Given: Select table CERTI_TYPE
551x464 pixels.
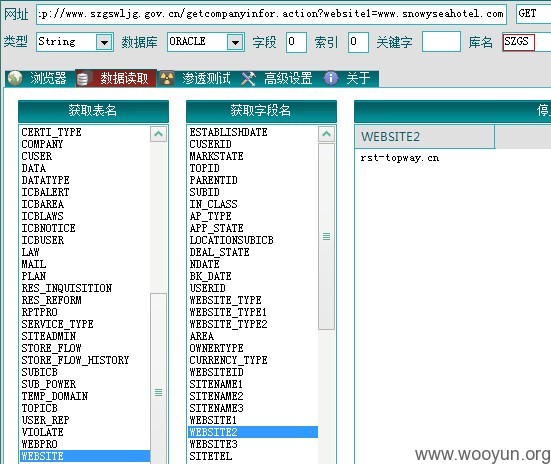Looking at the screenshot, I should tap(51, 132).
